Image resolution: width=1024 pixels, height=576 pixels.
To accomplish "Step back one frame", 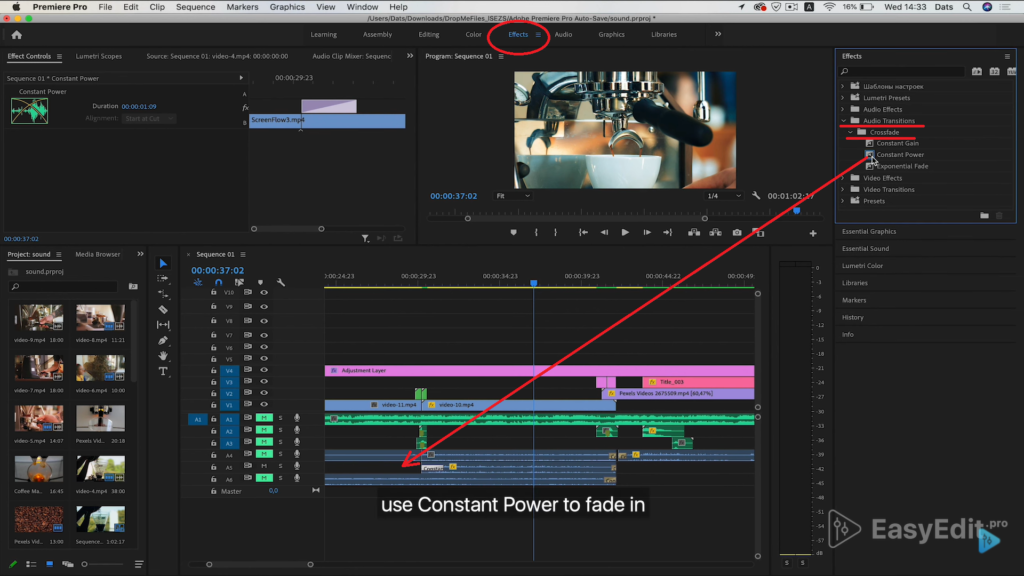I will (x=604, y=232).
